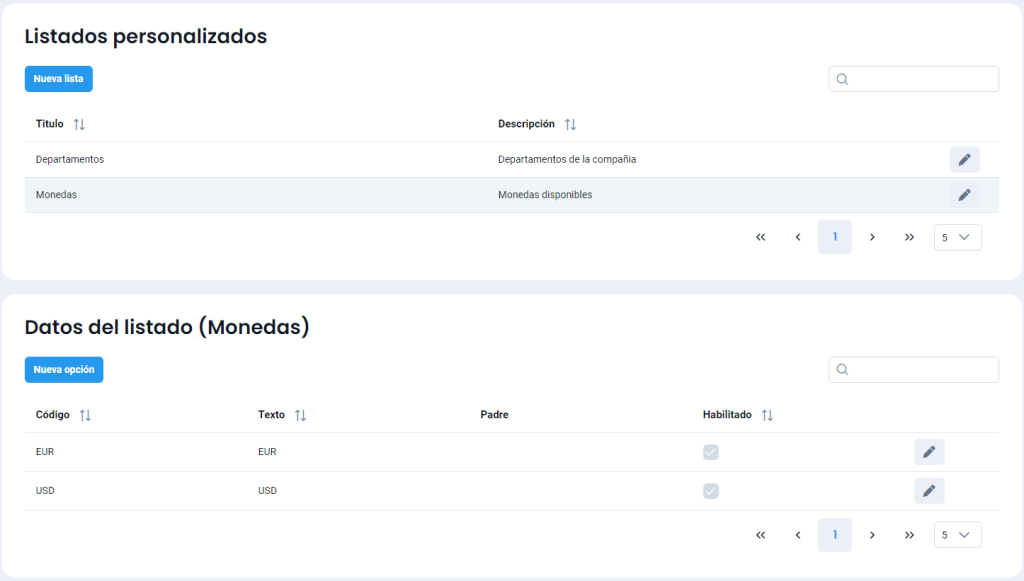Jump to last page of list data
Screen dimensions: 1024x581
click(909, 535)
